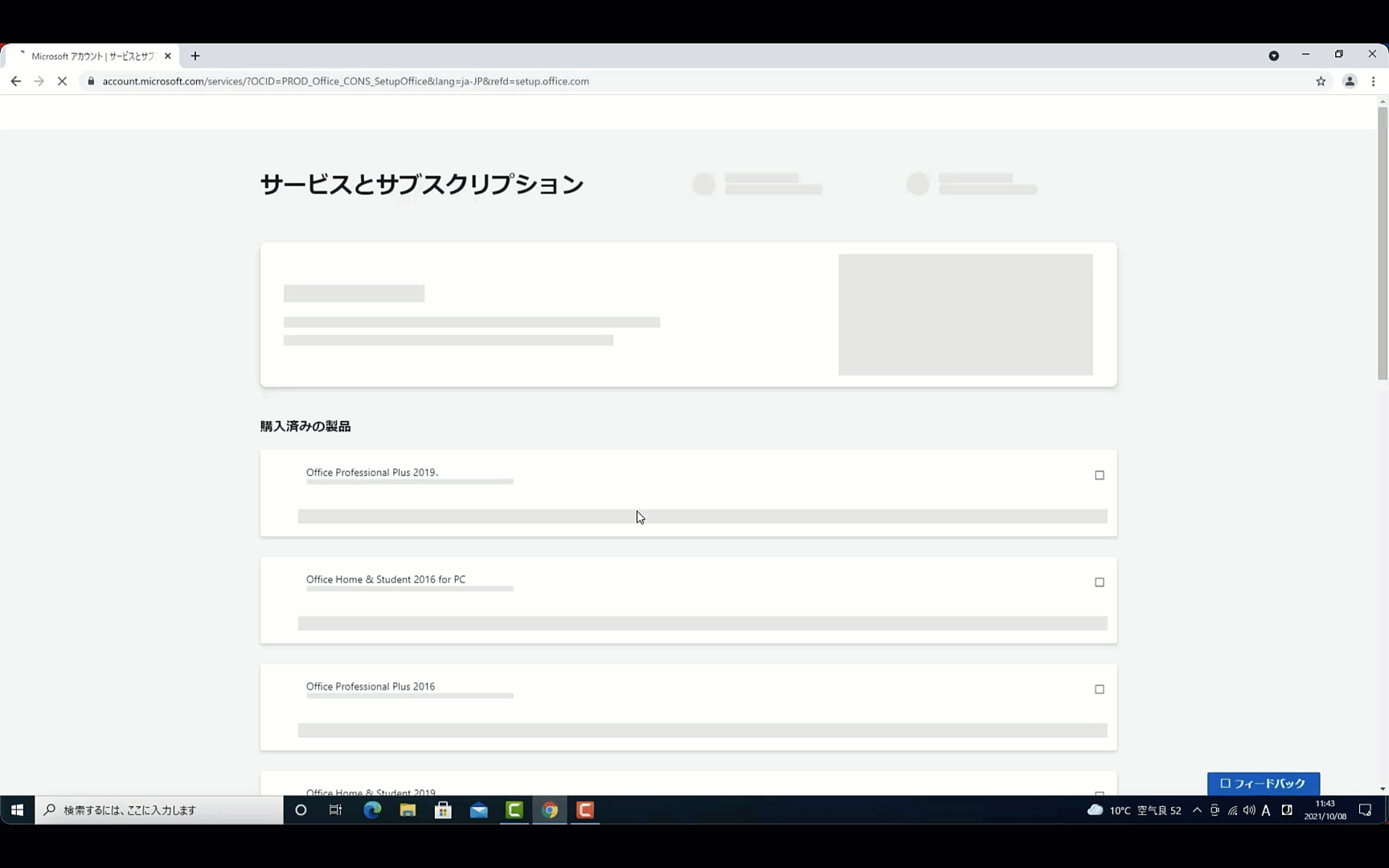The width and height of the screenshot is (1389, 868).
Task: Toggle the IME input mode A indicator
Action: (x=1266, y=810)
